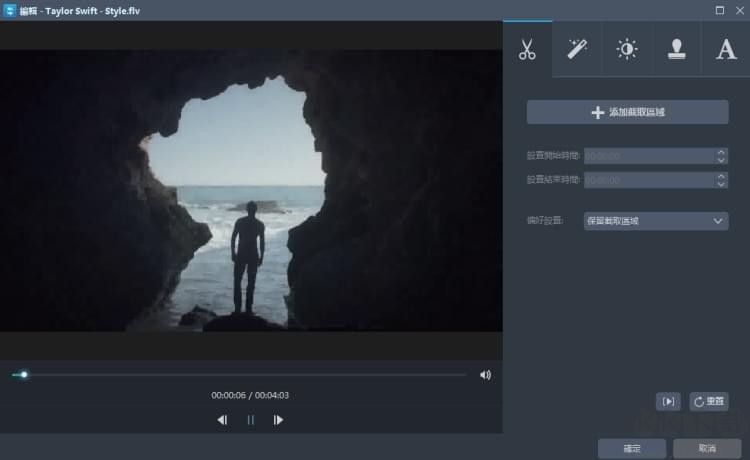
Task: Pause the video playback
Action: click(250, 420)
